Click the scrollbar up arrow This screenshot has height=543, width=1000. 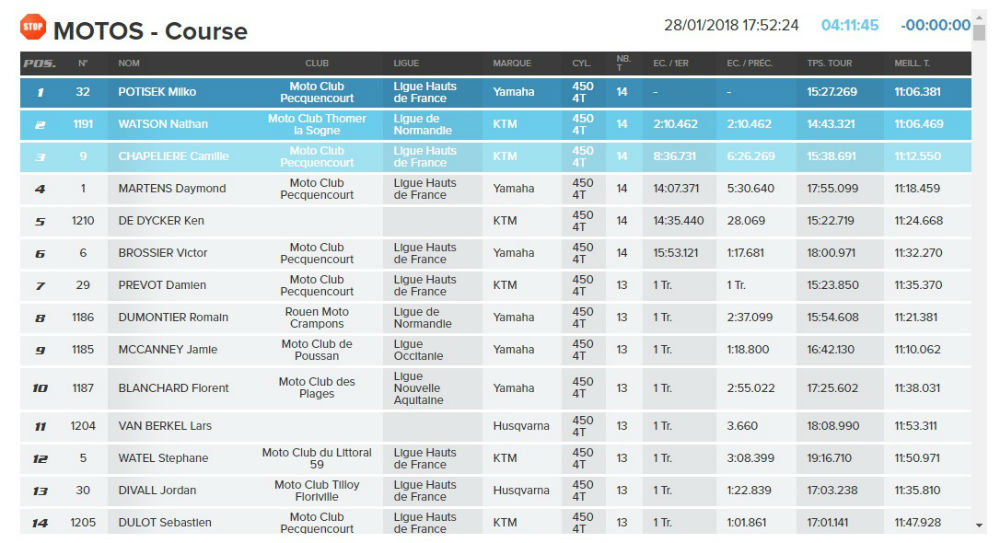pos(979,32)
